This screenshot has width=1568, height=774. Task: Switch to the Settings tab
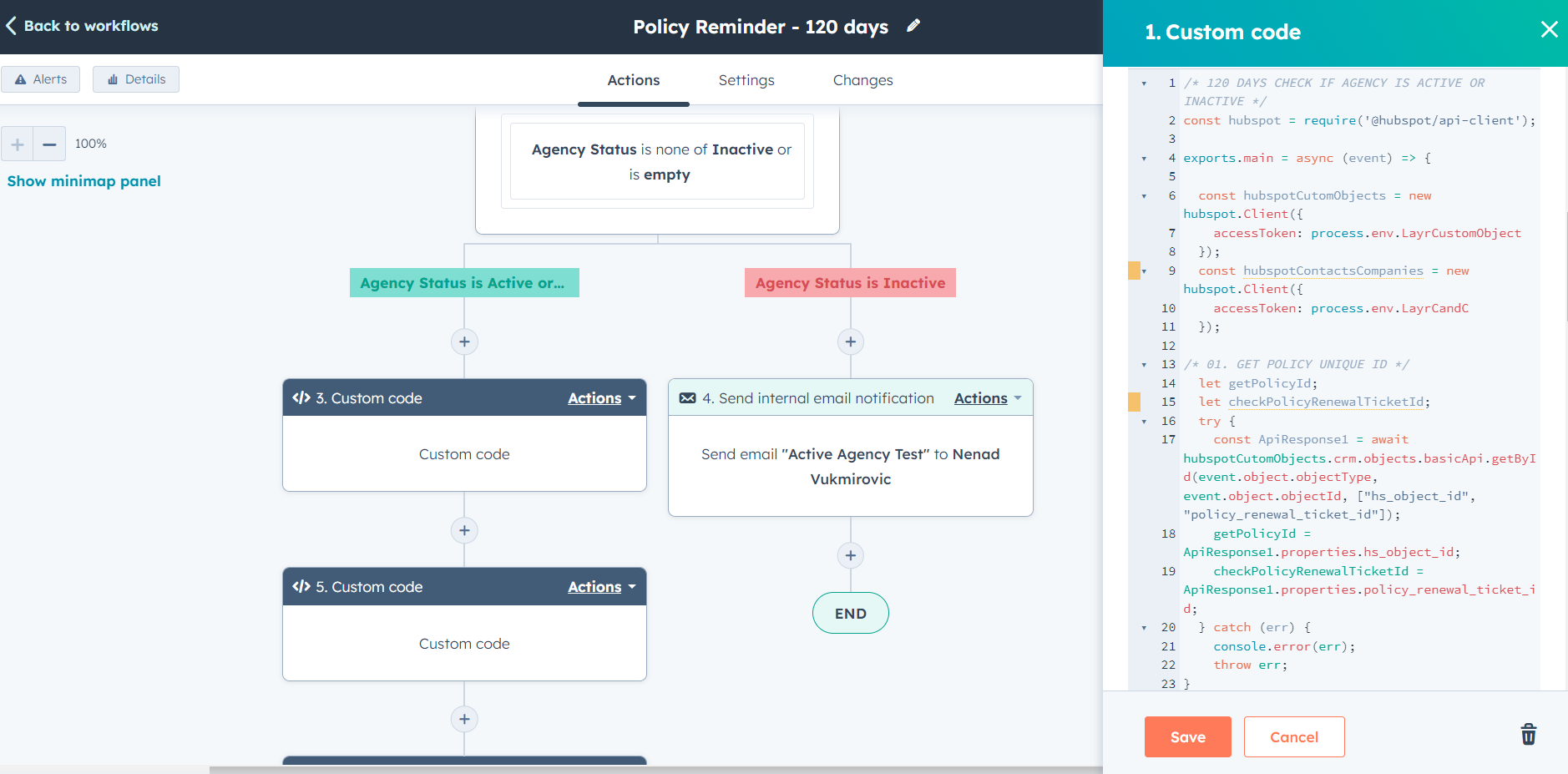point(746,80)
